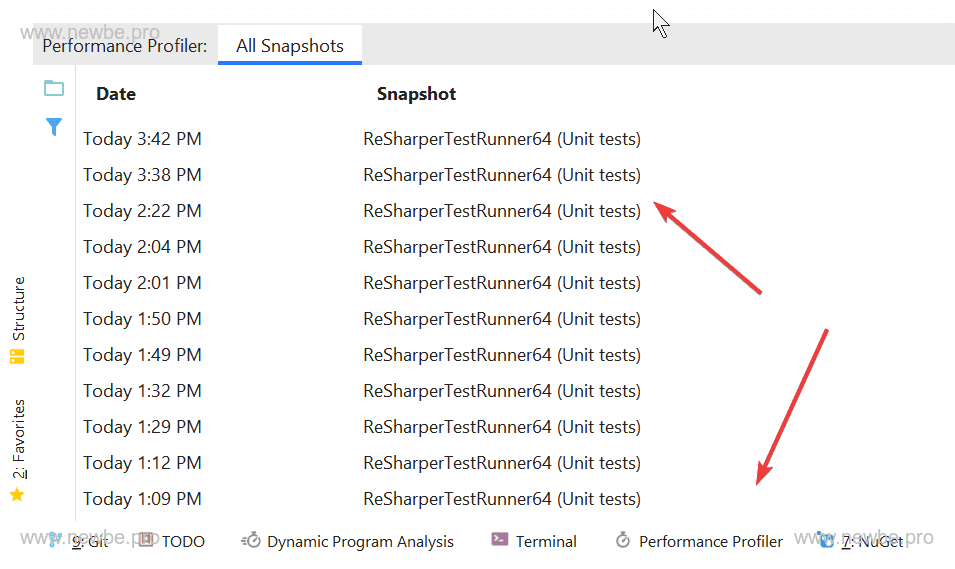Select the Today 3:38 PM snapshot row
This screenshot has height=569, width=955.
(142, 175)
